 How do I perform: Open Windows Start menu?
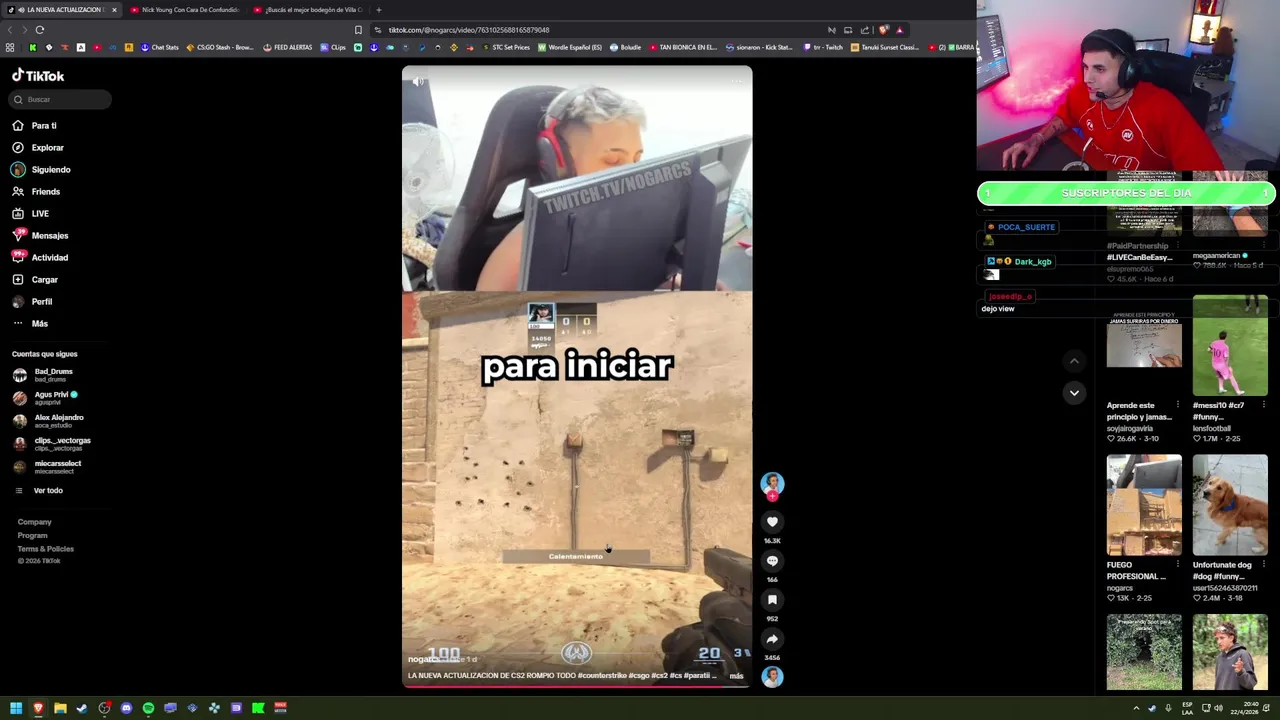16,708
